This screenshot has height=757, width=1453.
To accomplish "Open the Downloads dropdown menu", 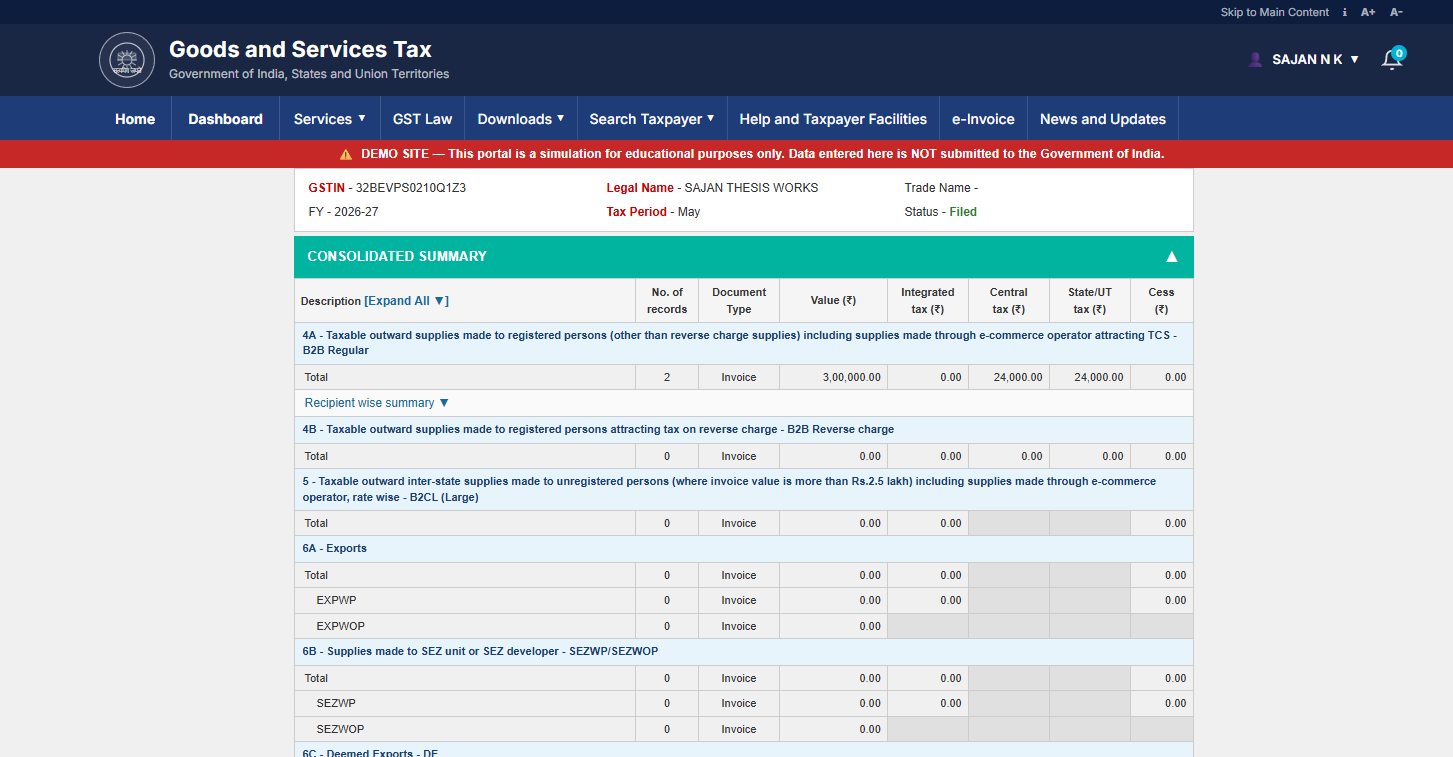I will (x=521, y=119).
